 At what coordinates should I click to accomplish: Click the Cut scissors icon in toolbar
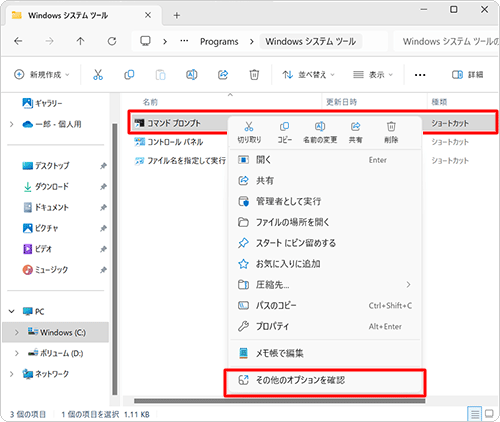[98, 74]
